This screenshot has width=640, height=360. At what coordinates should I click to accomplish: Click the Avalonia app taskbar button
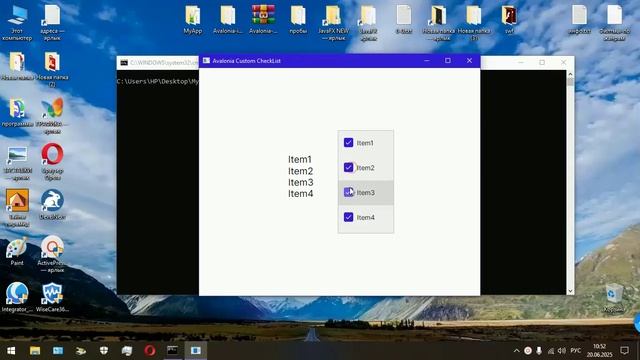(x=196, y=351)
